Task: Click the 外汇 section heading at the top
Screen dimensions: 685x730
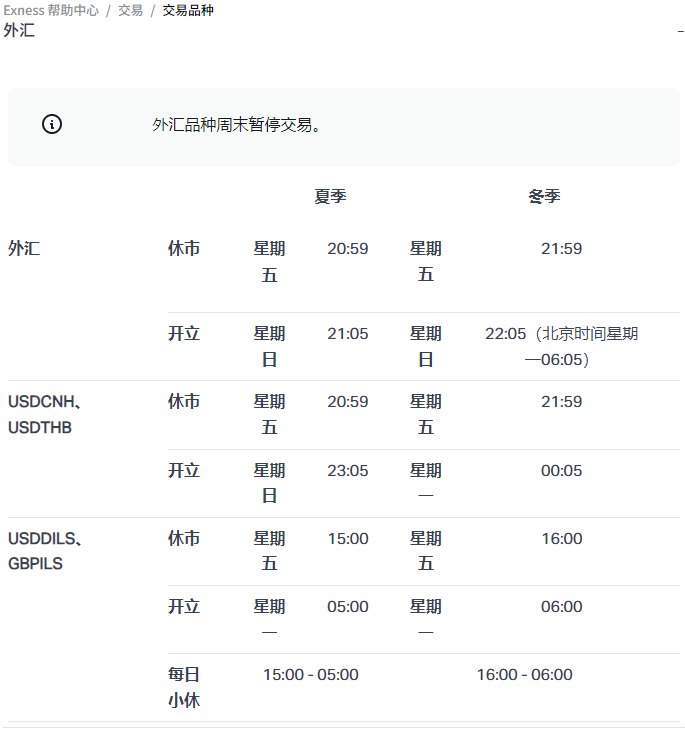Action: tap(19, 31)
